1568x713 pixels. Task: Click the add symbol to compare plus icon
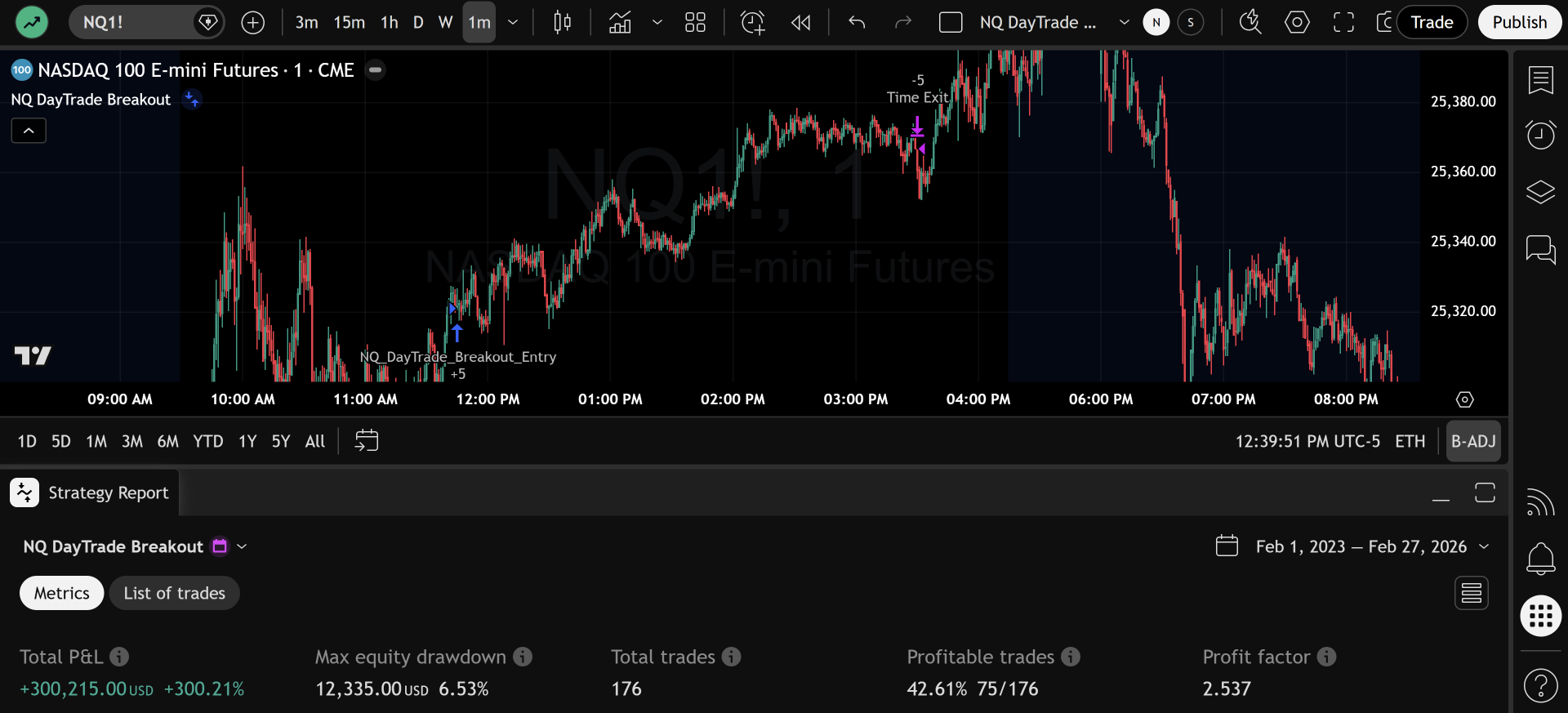click(x=253, y=22)
